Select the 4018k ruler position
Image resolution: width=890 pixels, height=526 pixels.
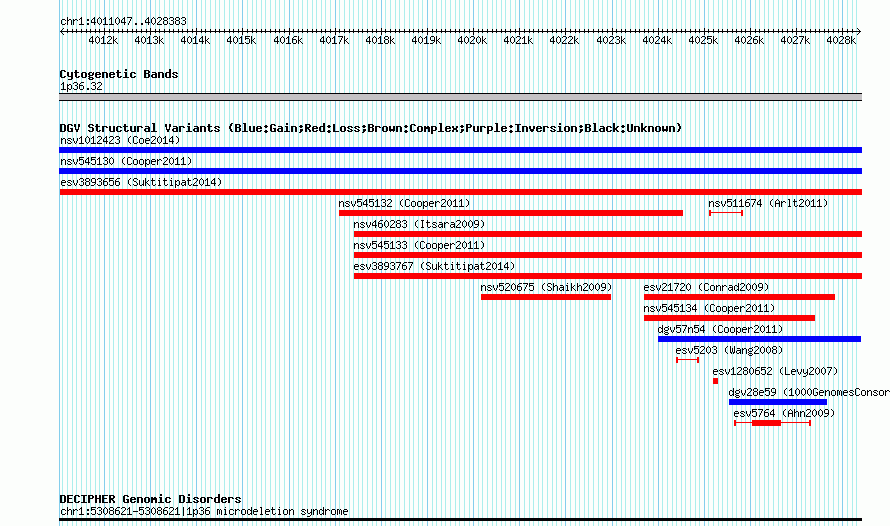click(380, 40)
